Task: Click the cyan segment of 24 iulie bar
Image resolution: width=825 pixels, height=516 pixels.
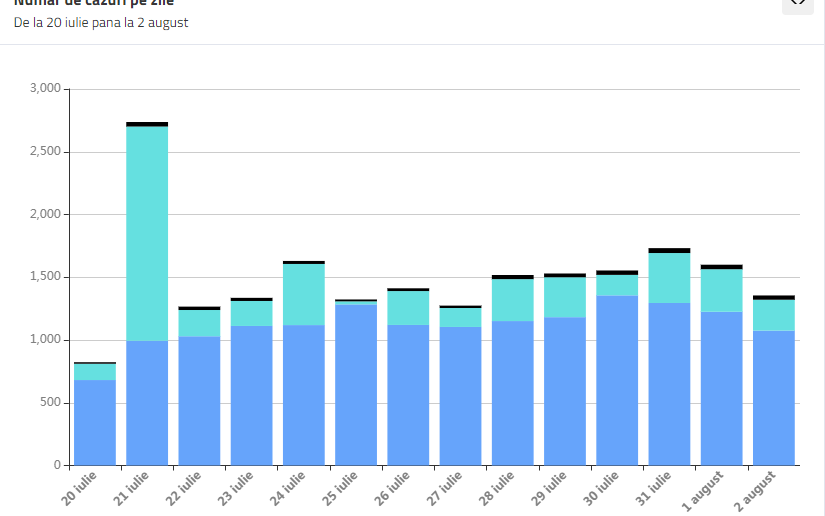Action: tap(304, 294)
